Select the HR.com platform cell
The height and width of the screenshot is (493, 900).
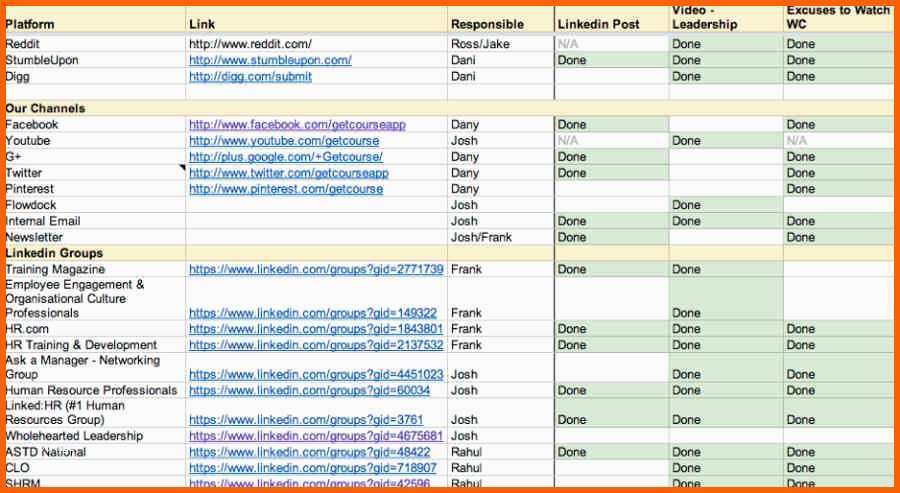(95, 329)
